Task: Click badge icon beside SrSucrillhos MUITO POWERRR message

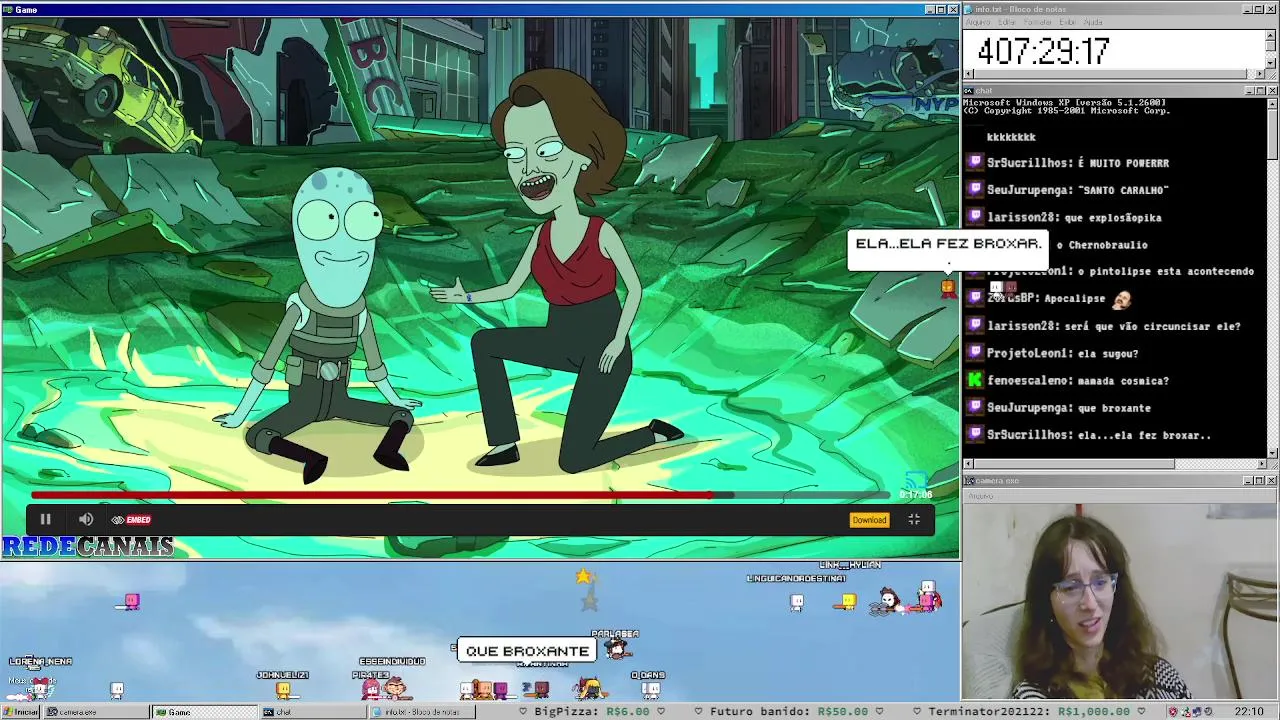Action: tap(975, 162)
